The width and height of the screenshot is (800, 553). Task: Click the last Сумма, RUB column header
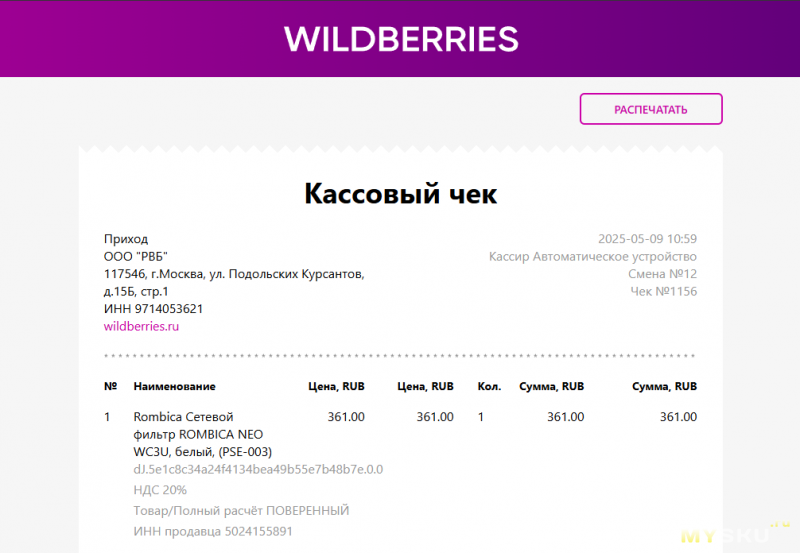(664, 386)
